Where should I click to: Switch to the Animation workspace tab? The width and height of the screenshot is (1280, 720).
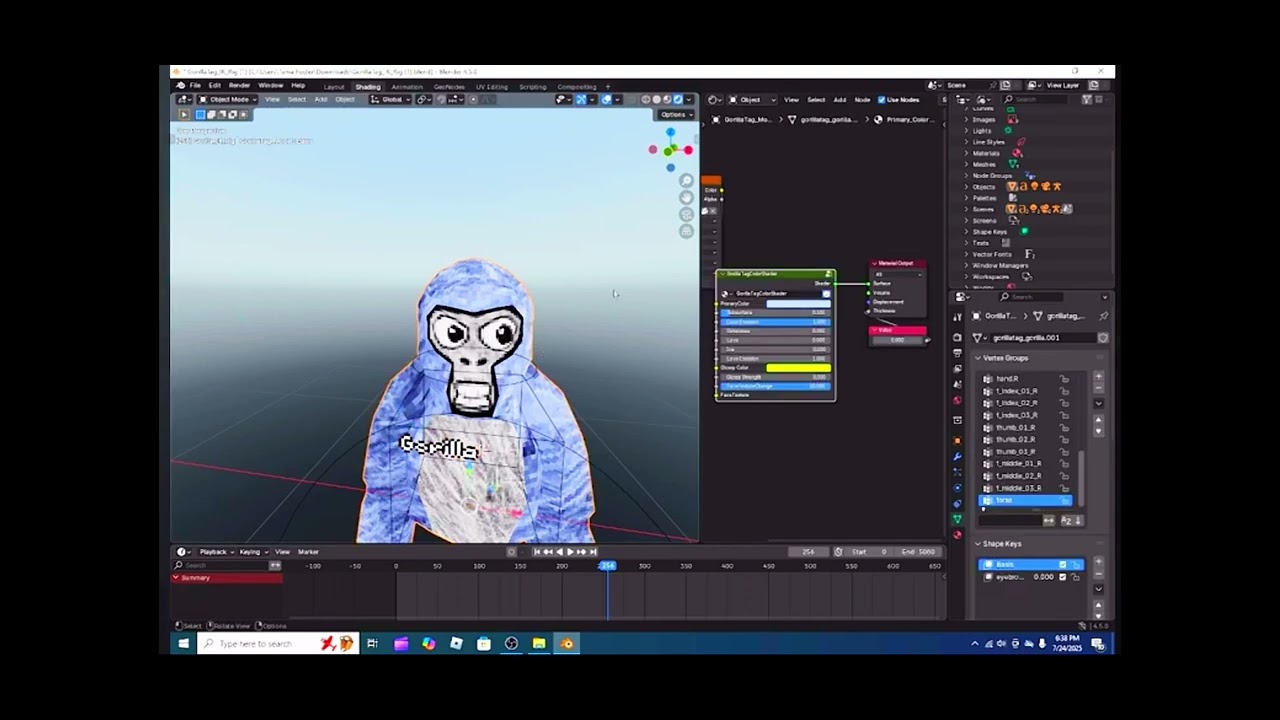(x=407, y=87)
